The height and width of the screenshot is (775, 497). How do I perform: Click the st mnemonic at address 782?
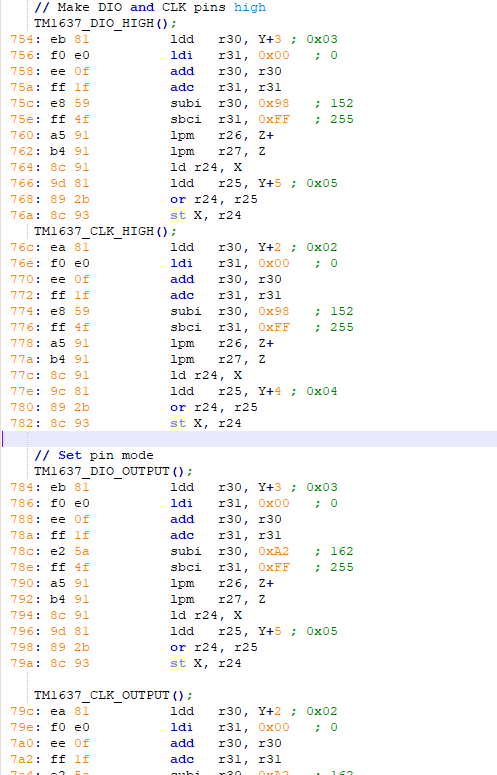click(x=178, y=423)
